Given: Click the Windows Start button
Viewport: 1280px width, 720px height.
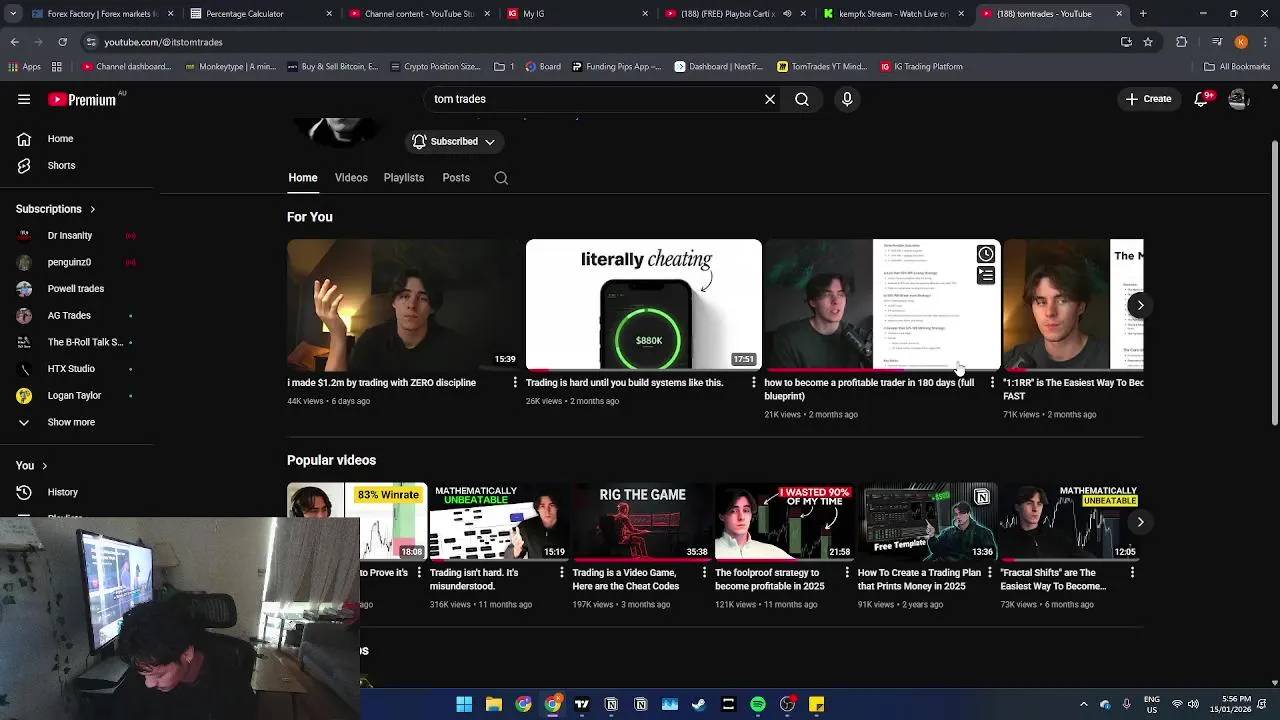Looking at the screenshot, I should coord(464,704).
